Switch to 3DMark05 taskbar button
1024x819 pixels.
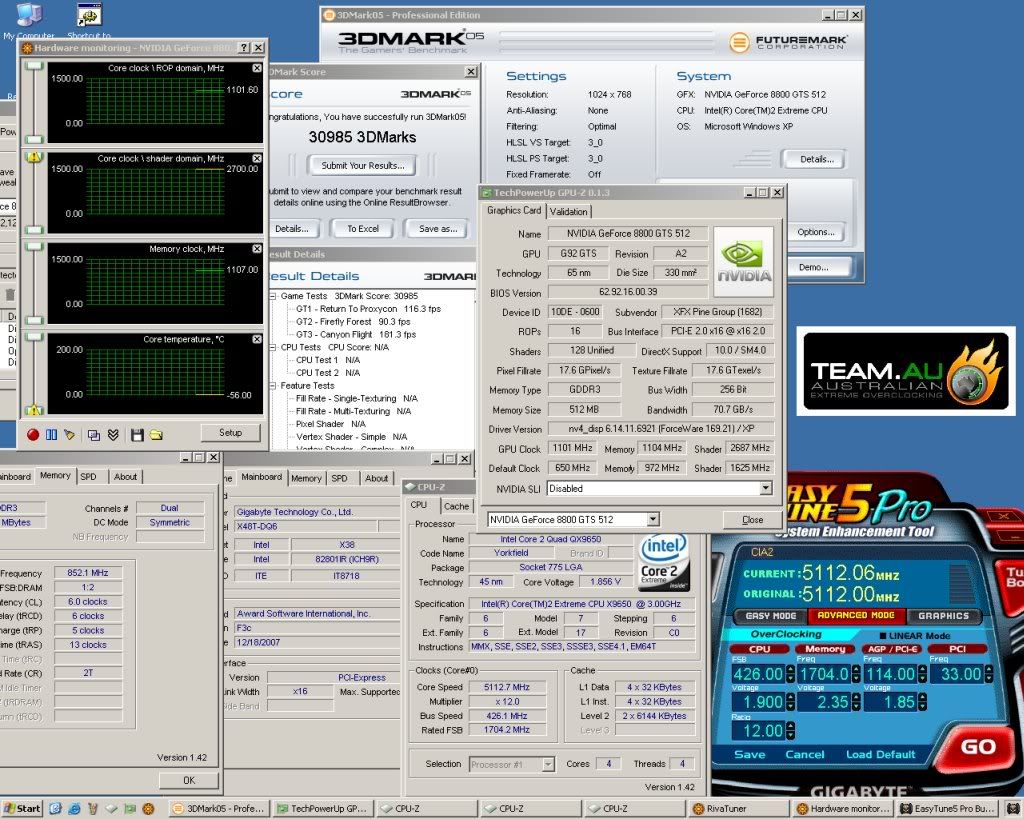coord(219,809)
